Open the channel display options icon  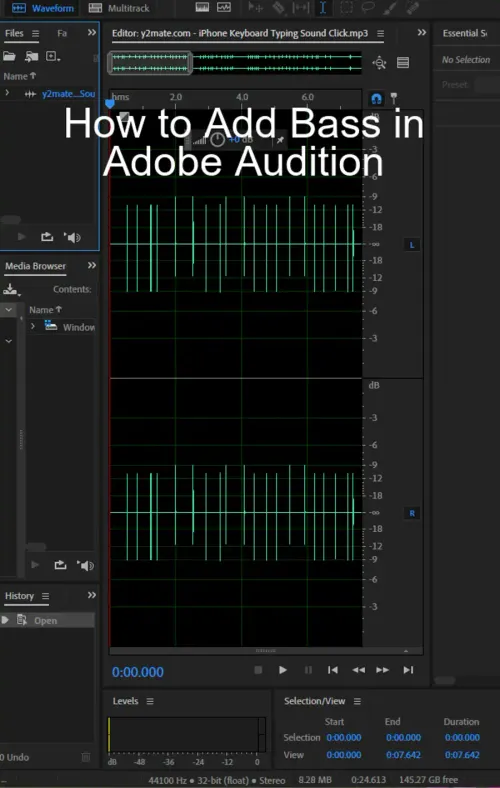coord(403,62)
